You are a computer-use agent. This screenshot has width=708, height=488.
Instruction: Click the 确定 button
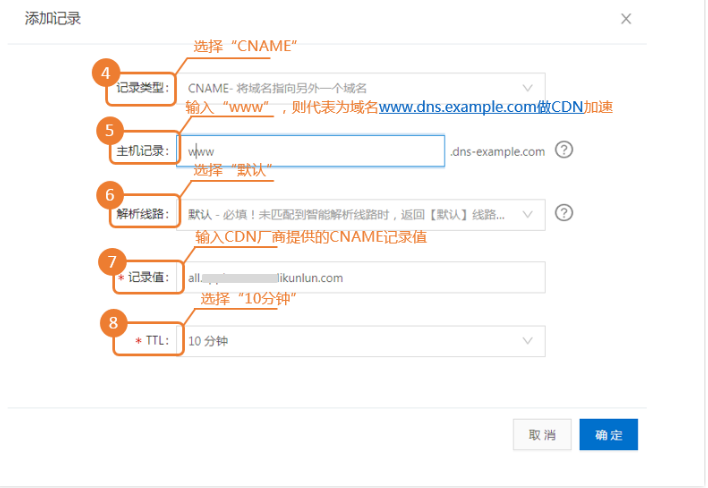pos(609,435)
